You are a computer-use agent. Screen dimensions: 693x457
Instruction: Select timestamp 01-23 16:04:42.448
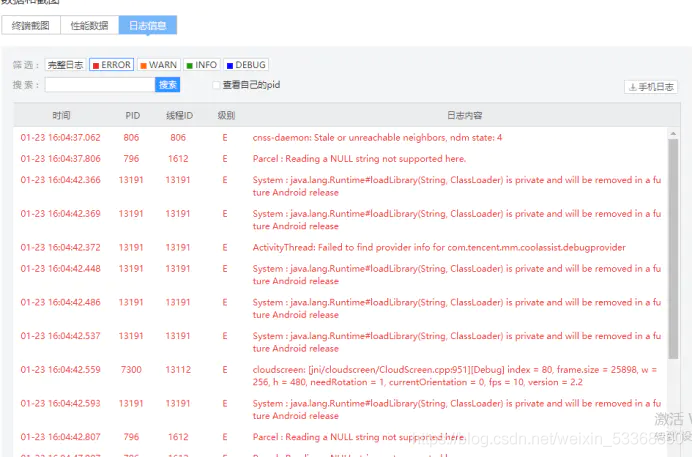point(61,269)
